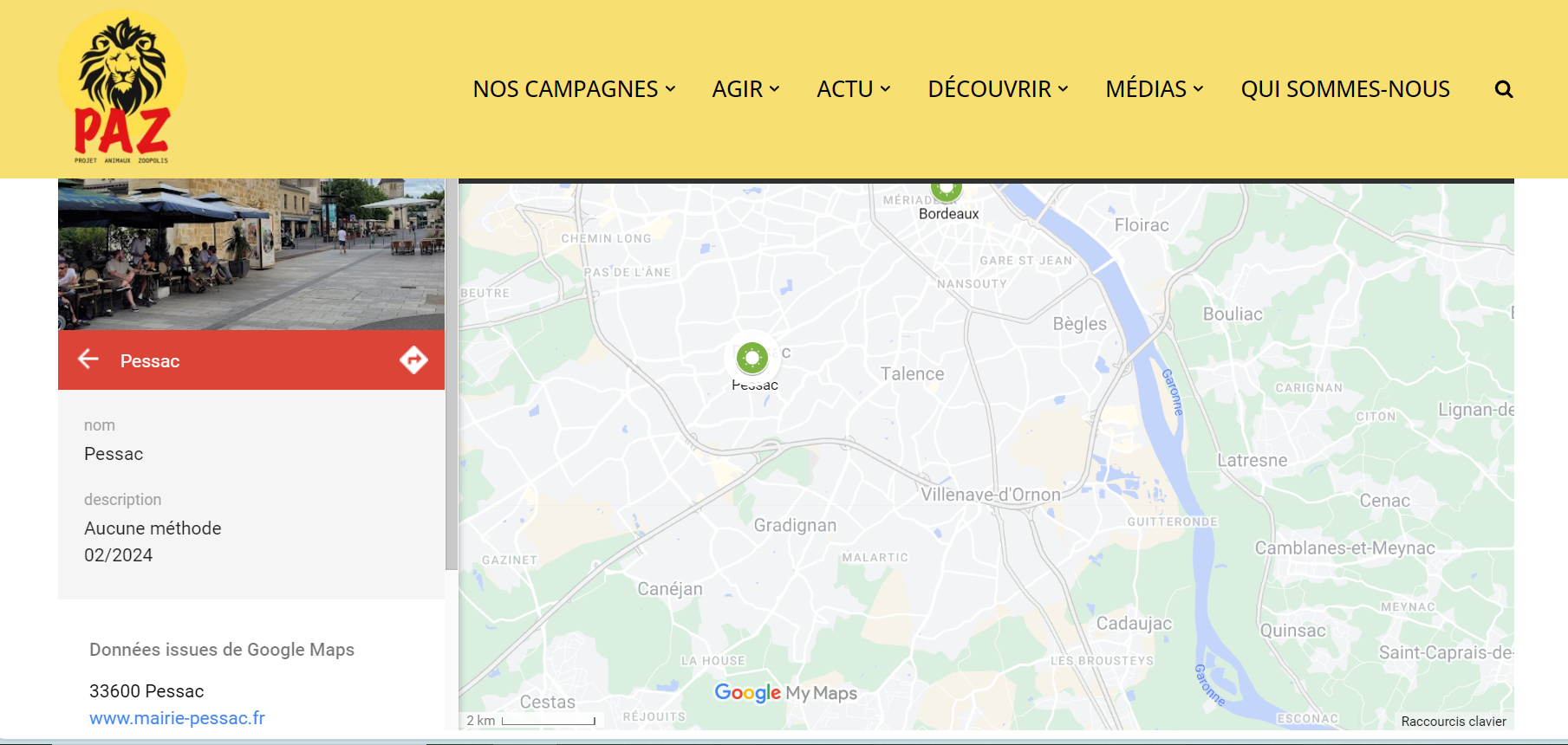Open the ACTU dropdown menu

click(853, 89)
